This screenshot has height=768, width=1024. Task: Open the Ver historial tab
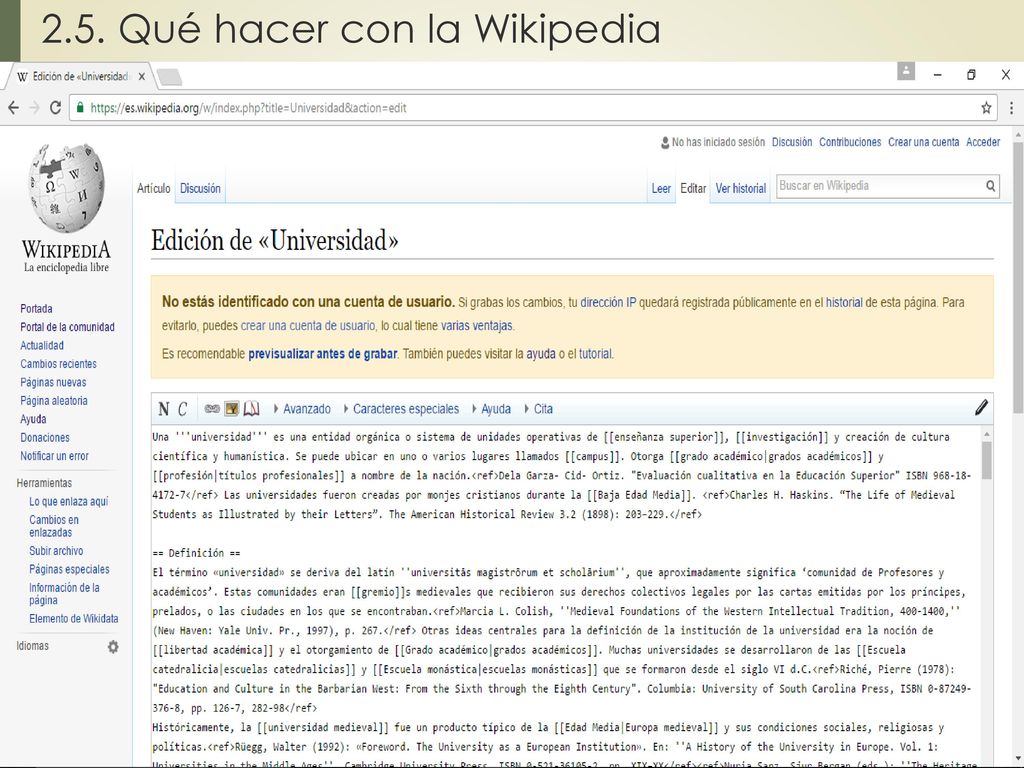741,188
